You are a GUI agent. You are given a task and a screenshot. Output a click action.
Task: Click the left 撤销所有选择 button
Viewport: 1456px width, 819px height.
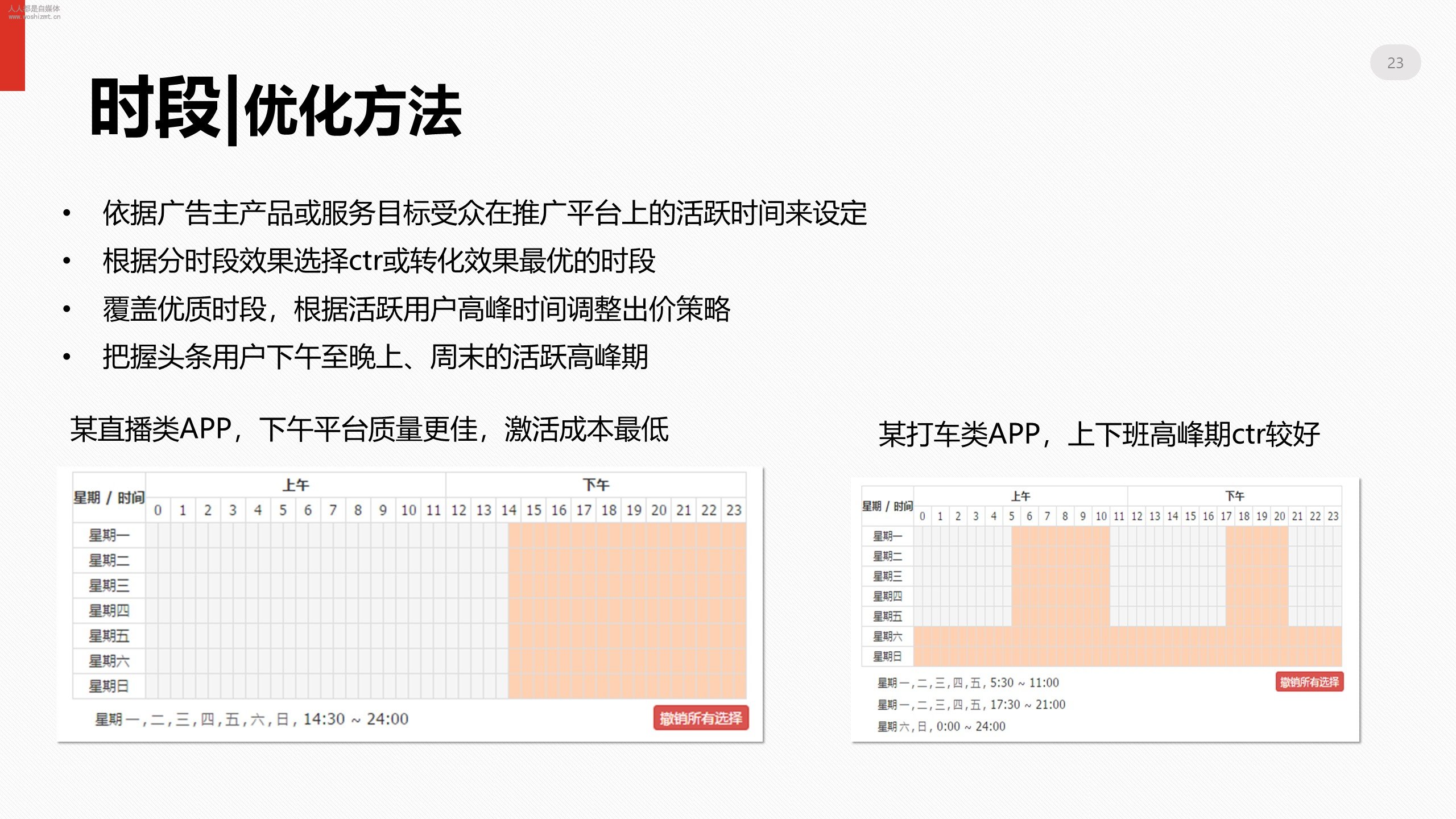(701, 718)
